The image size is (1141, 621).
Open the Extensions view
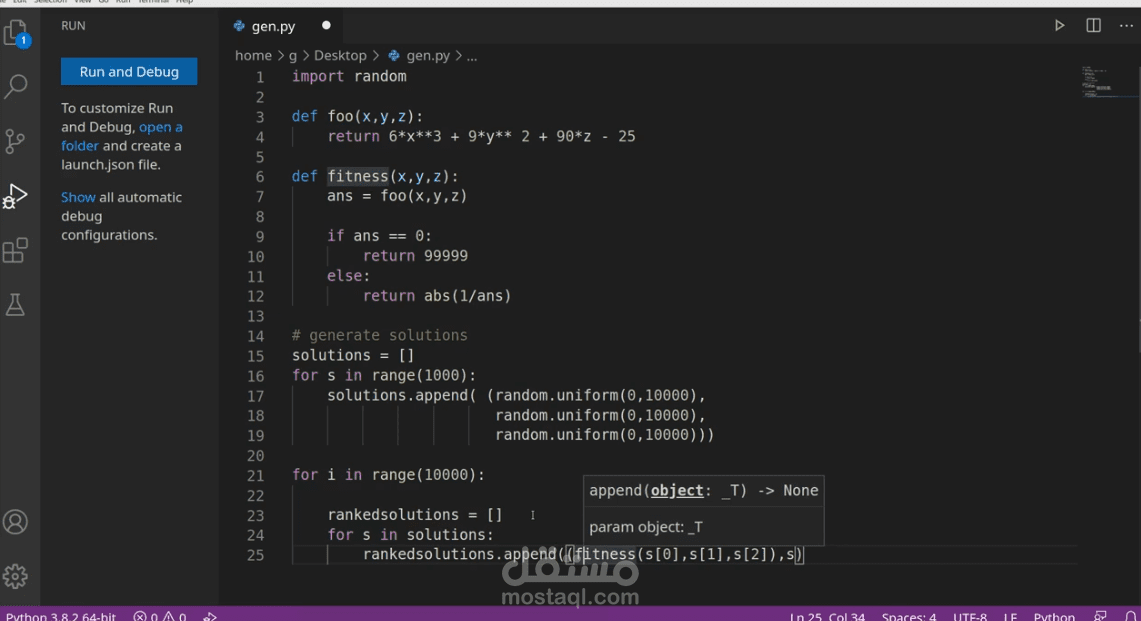tap(15, 250)
